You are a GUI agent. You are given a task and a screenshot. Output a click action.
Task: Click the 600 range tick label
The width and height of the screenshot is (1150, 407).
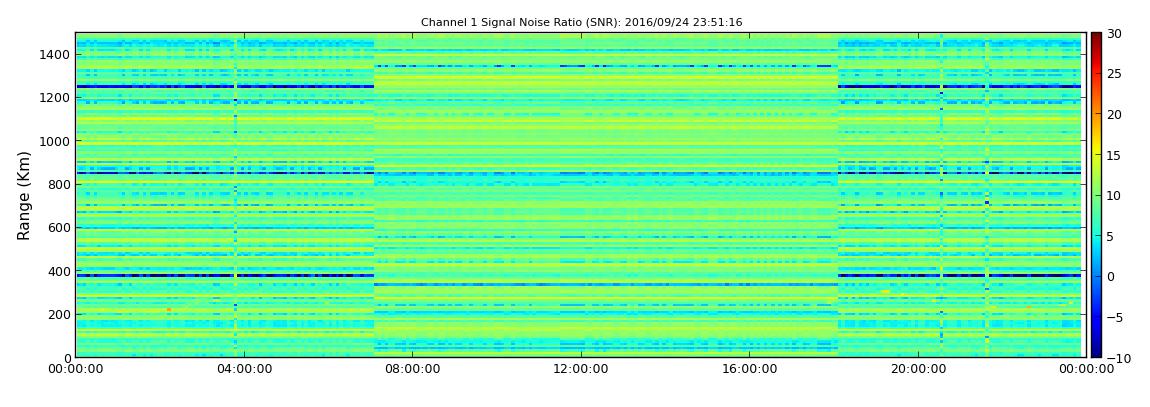click(x=59, y=227)
